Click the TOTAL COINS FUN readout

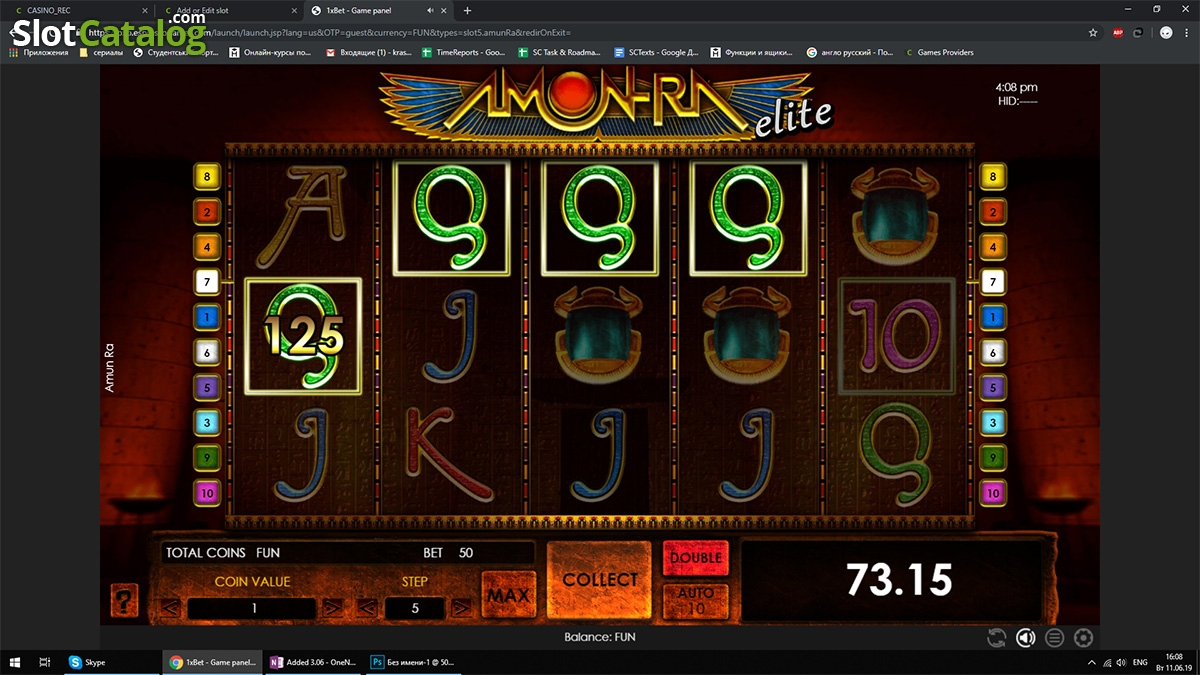coord(223,553)
